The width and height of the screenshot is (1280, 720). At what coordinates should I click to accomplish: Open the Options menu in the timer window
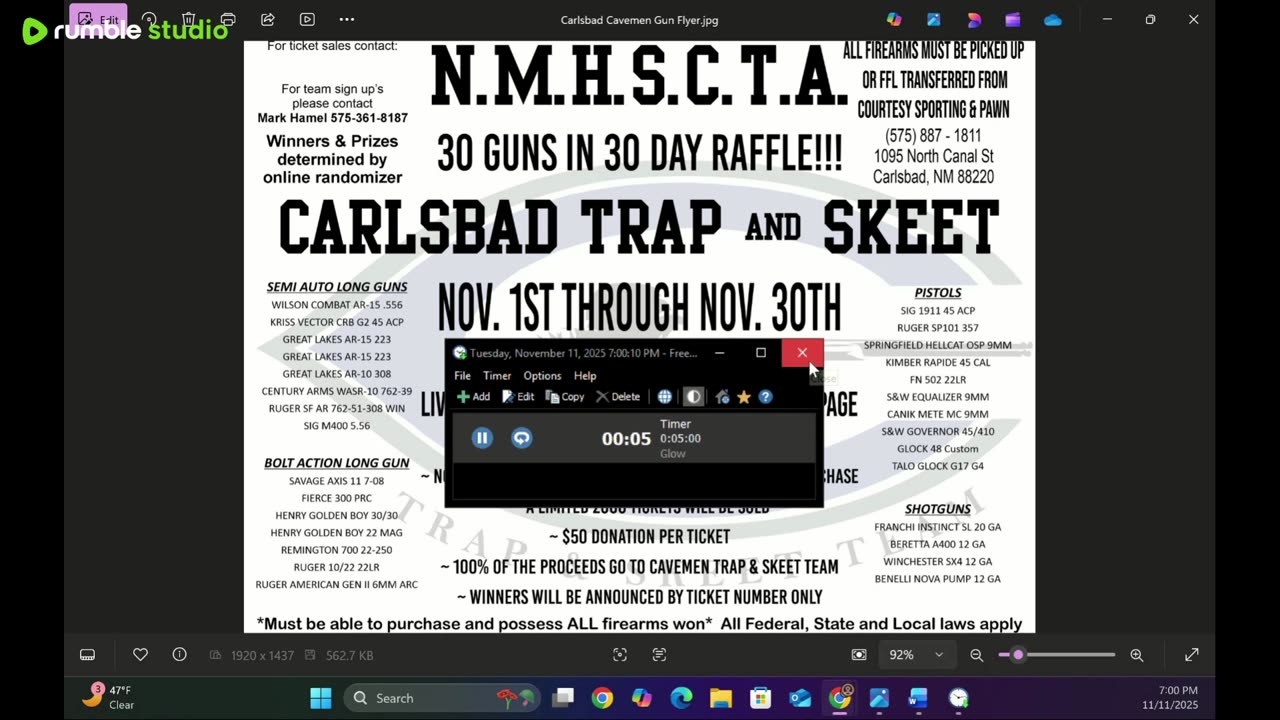(542, 376)
